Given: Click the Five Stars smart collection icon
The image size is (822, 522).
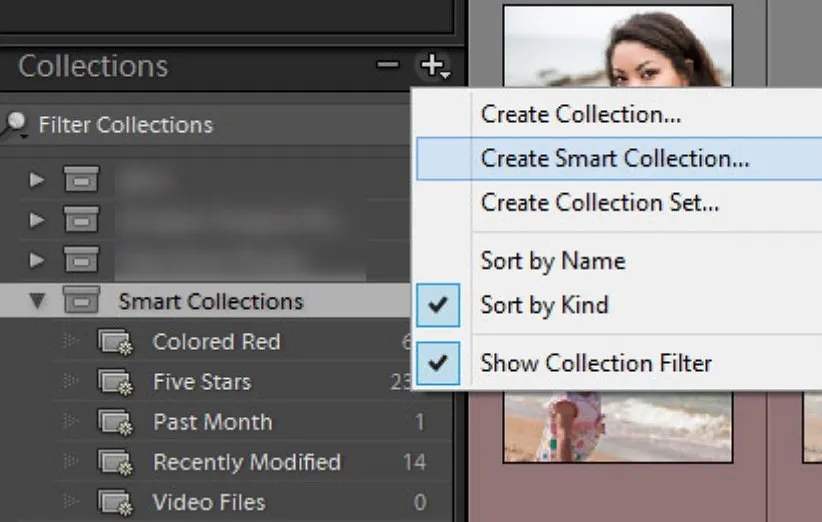Looking at the screenshot, I should 115,382.
